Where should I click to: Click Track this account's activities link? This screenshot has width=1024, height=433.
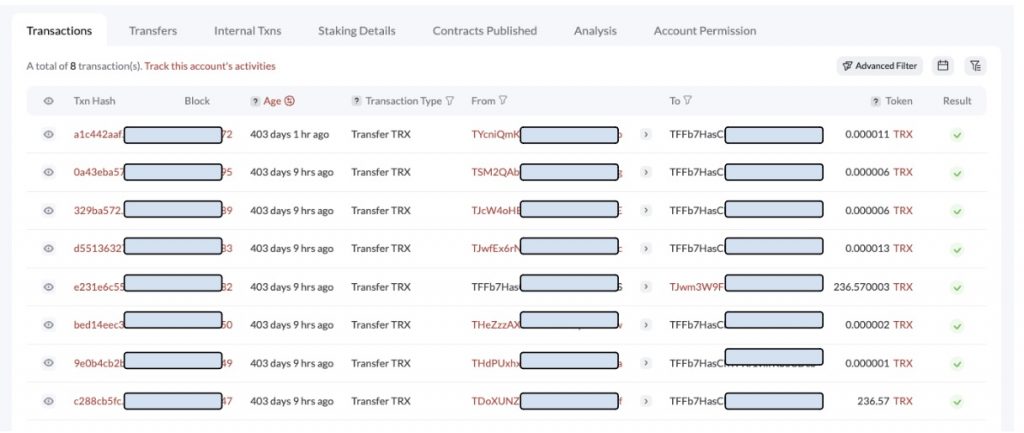tap(210, 66)
